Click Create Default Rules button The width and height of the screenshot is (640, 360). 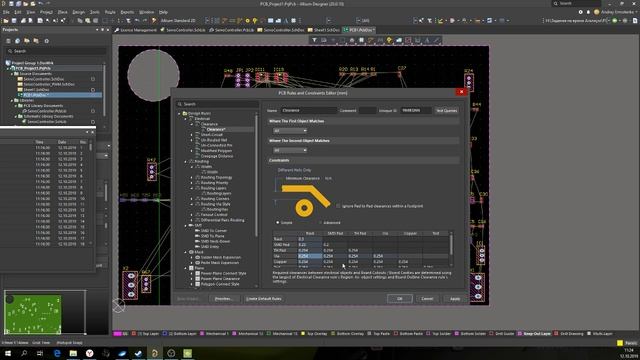point(264,299)
